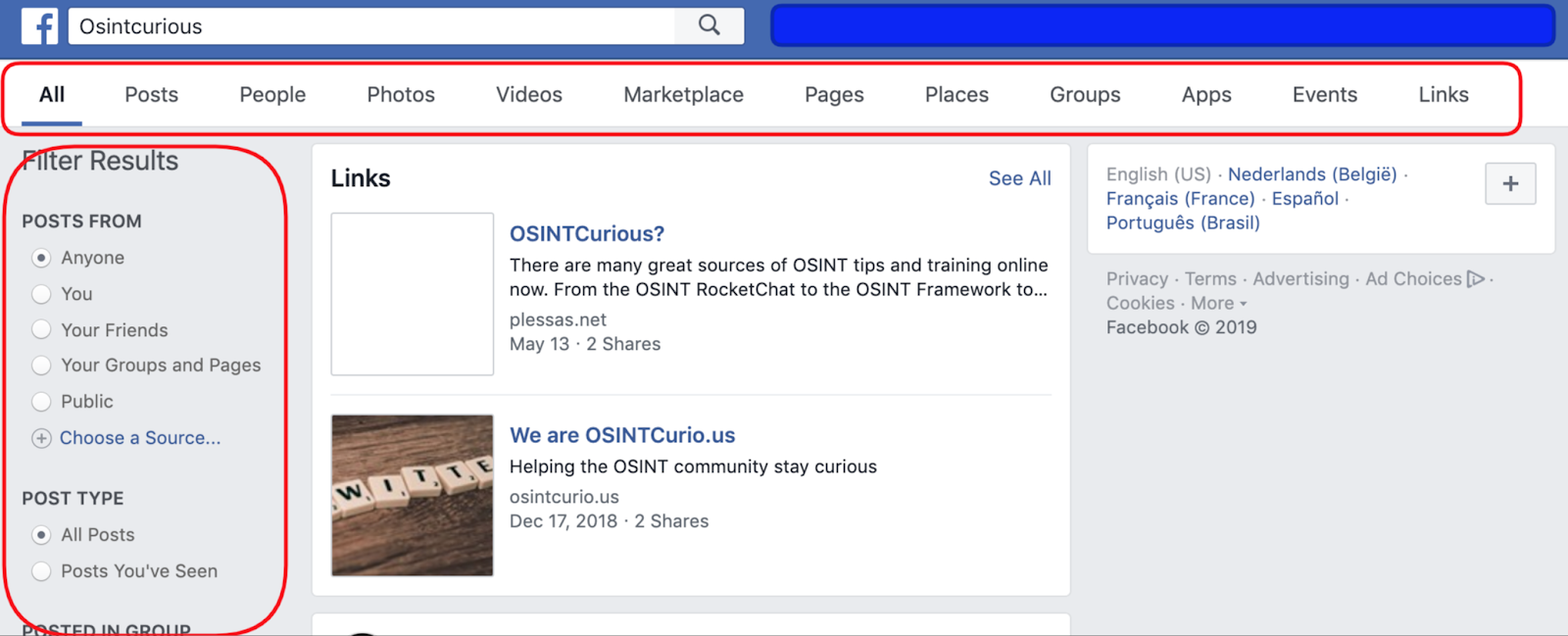Select Your Groups and Pages option
Viewport: 1568px width, 636px height.
(41, 366)
